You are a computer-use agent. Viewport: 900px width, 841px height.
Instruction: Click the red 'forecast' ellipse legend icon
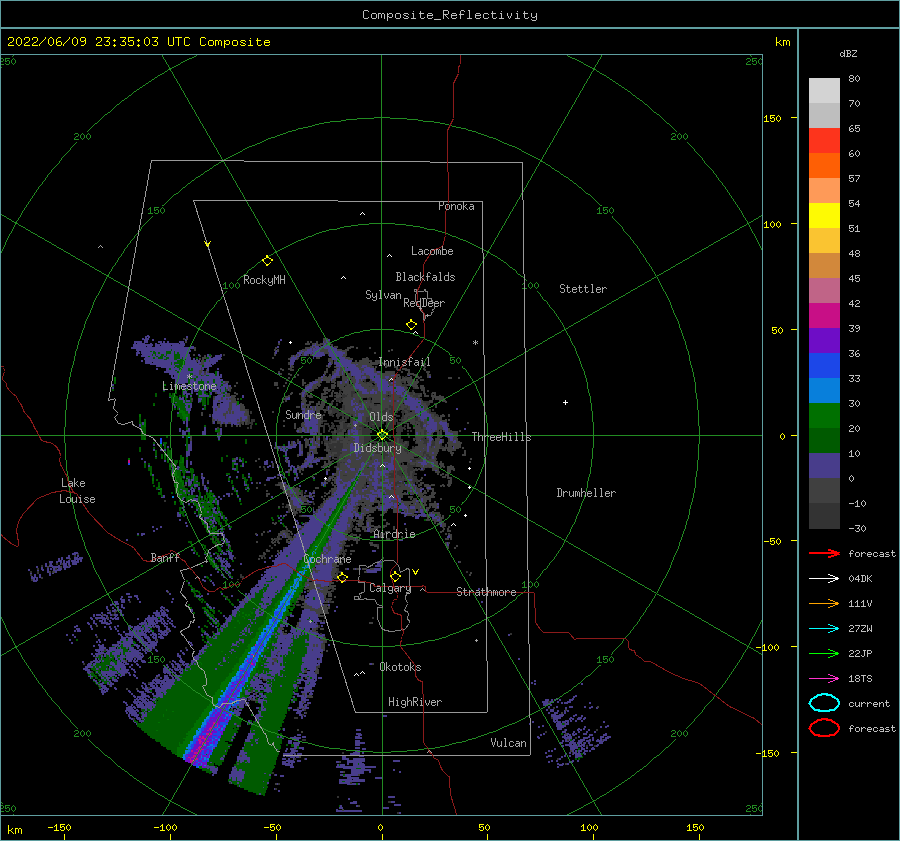pyautogui.click(x=824, y=728)
